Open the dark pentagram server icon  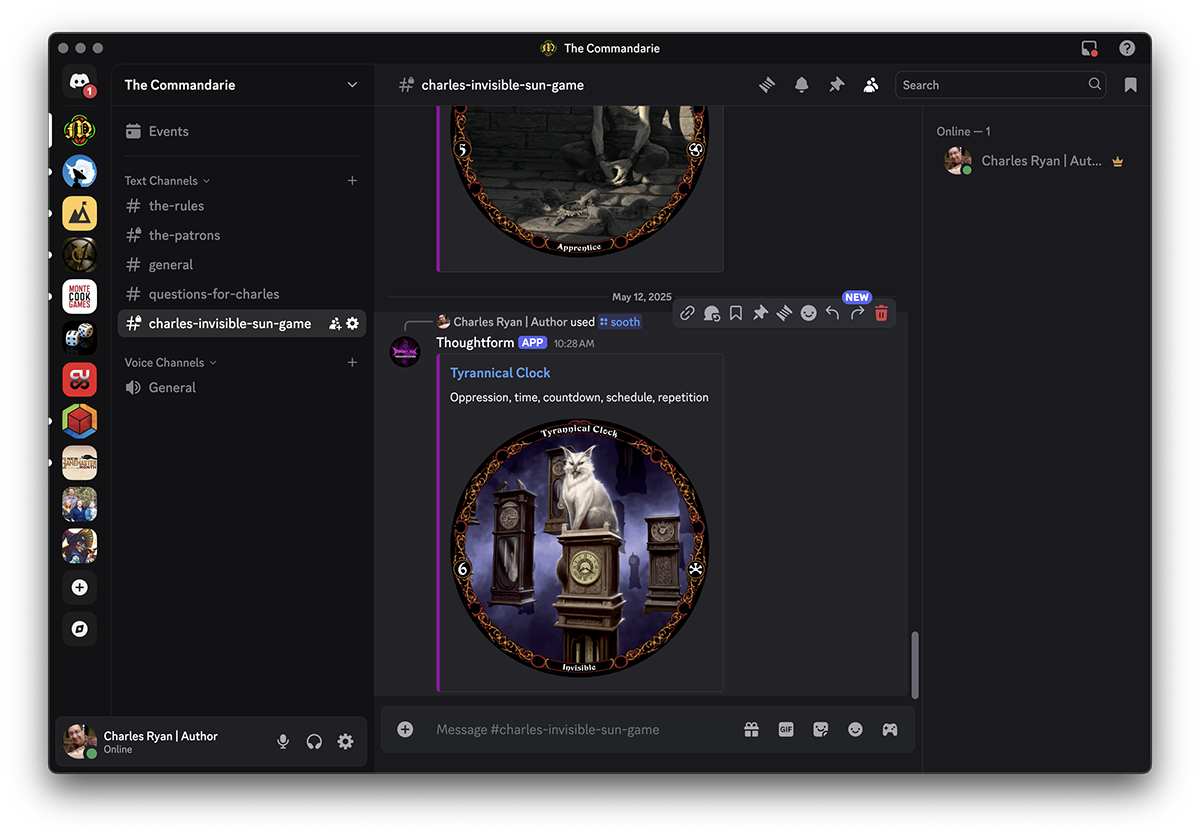(80, 255)
